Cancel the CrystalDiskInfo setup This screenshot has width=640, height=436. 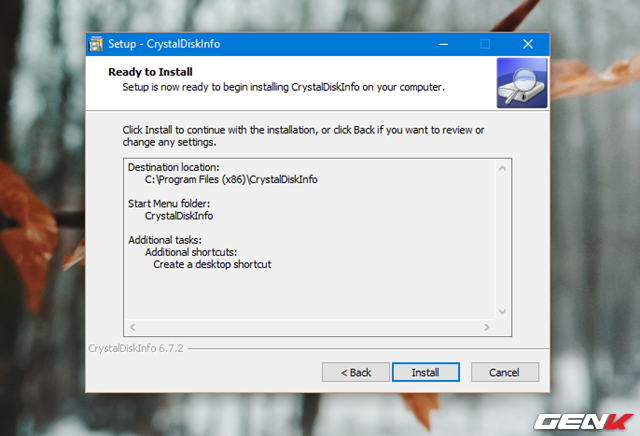coord(504,372)
